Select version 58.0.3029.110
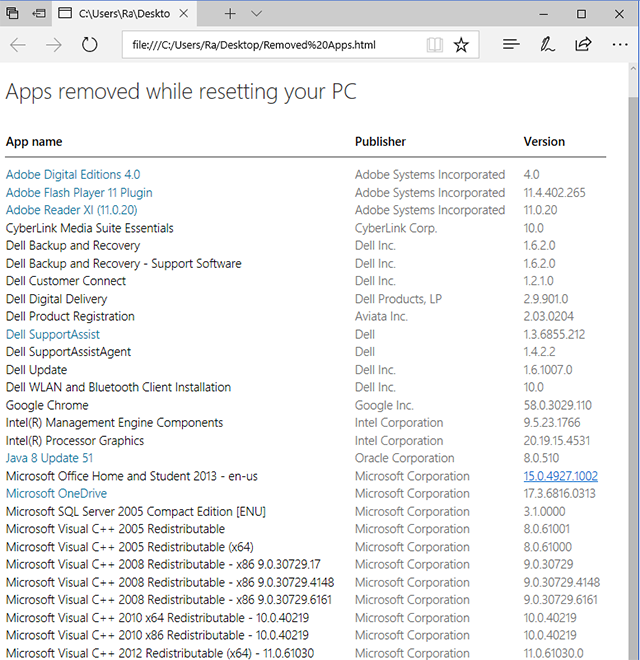The height and width of the screenshot is (660, 640). coord(557,405)
